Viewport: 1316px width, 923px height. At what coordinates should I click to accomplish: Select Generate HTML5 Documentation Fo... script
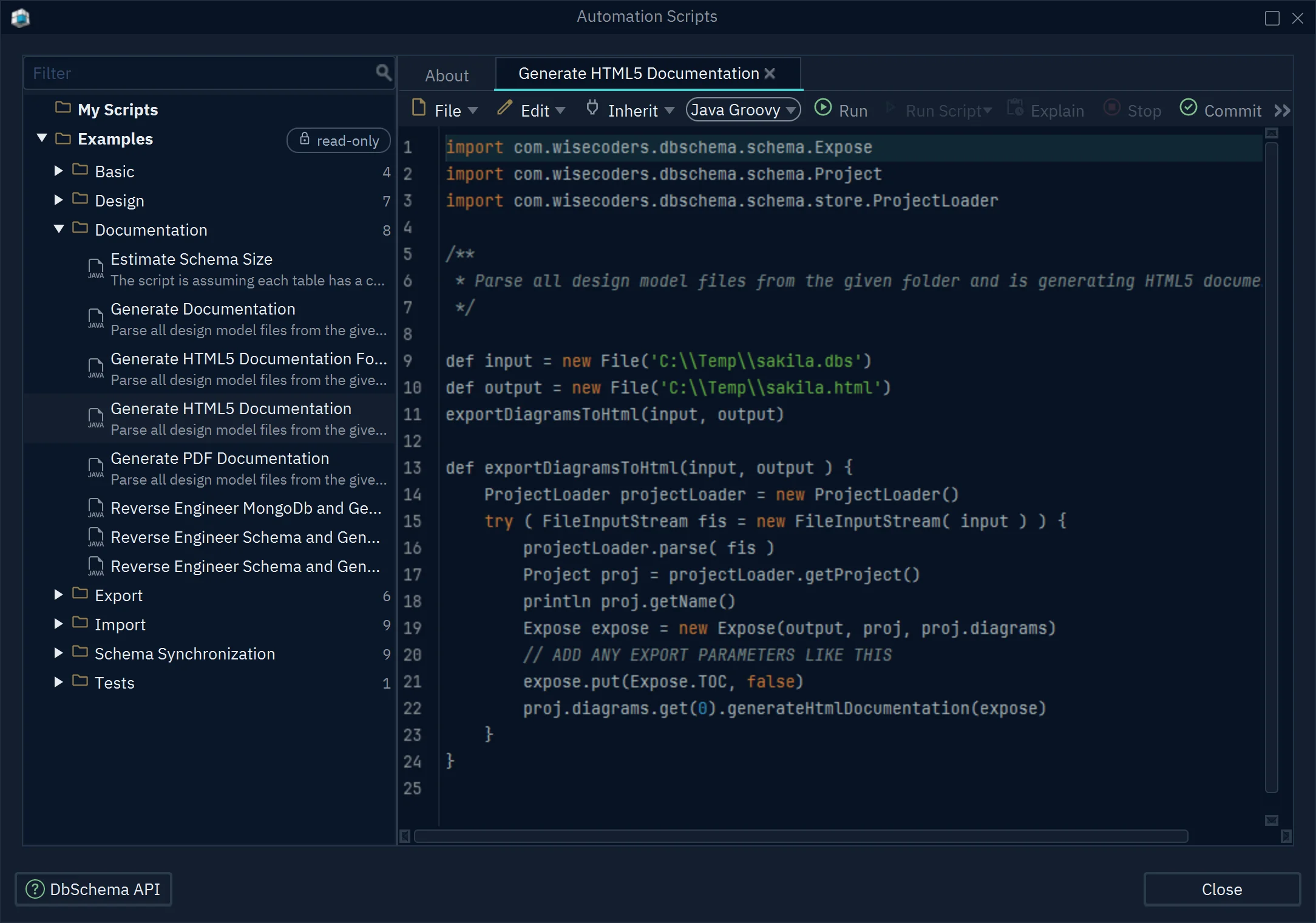[x=210, y=369]
